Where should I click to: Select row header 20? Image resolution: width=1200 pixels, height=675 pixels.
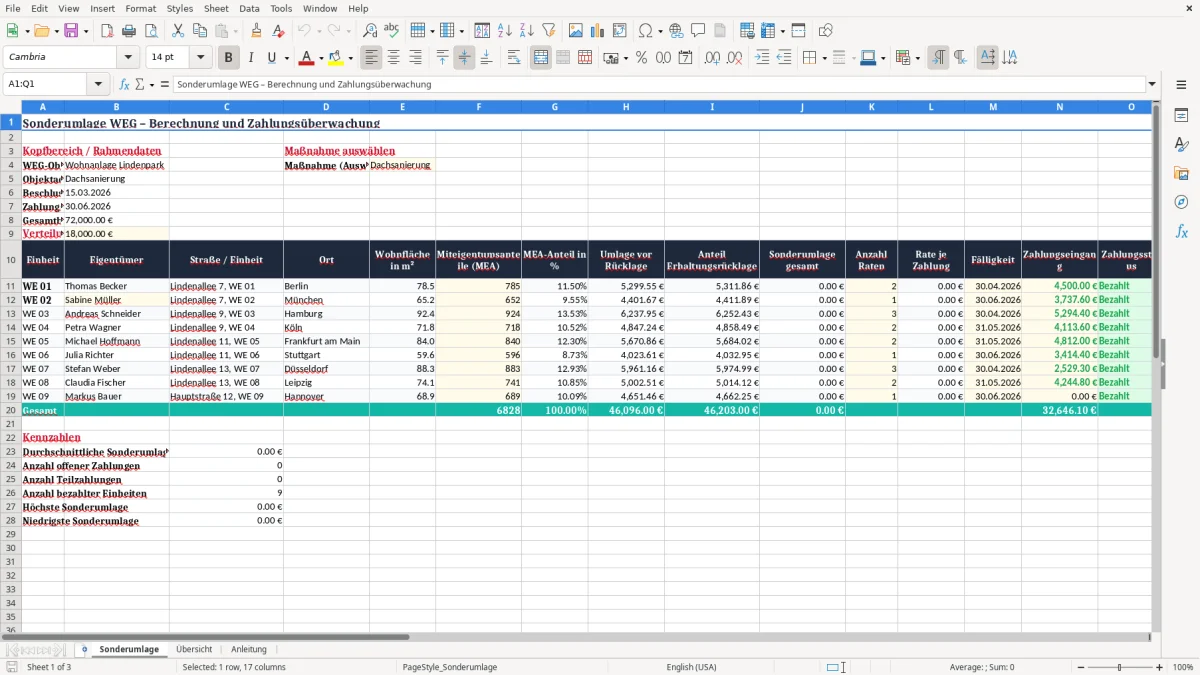10,410
